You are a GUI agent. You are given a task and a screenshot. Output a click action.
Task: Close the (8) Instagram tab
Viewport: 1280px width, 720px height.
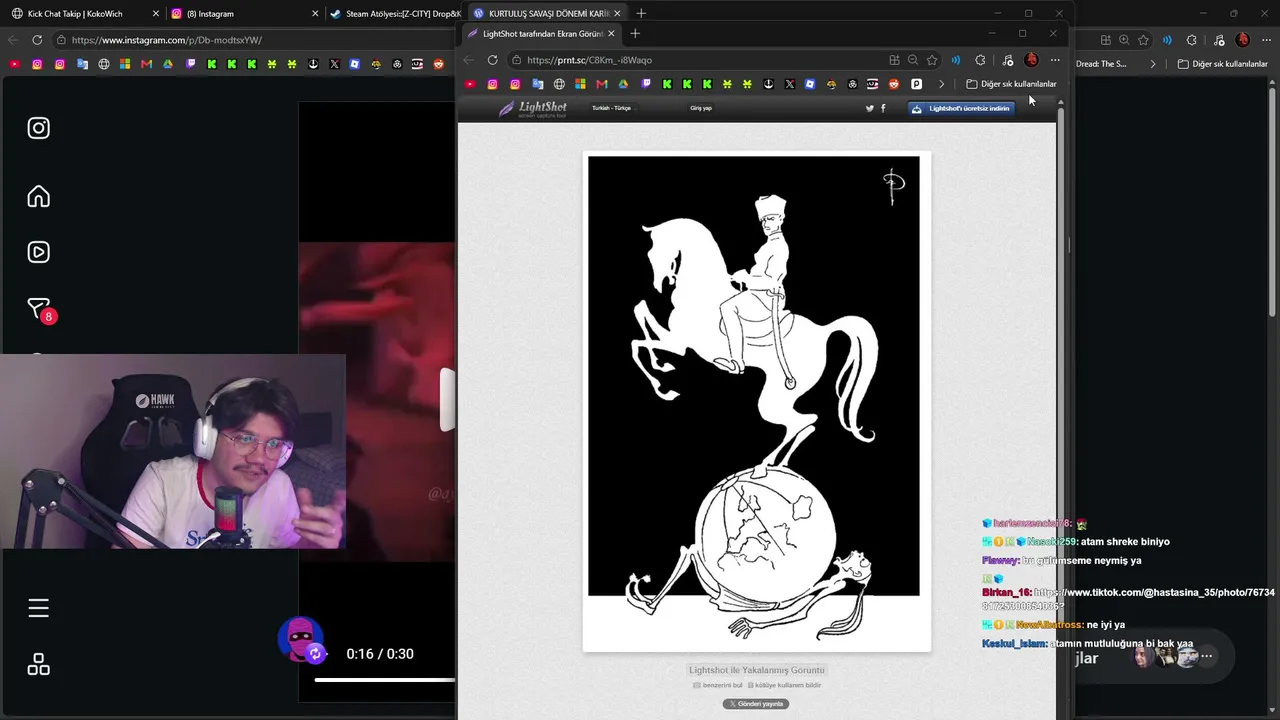click(x=315, y=14)
